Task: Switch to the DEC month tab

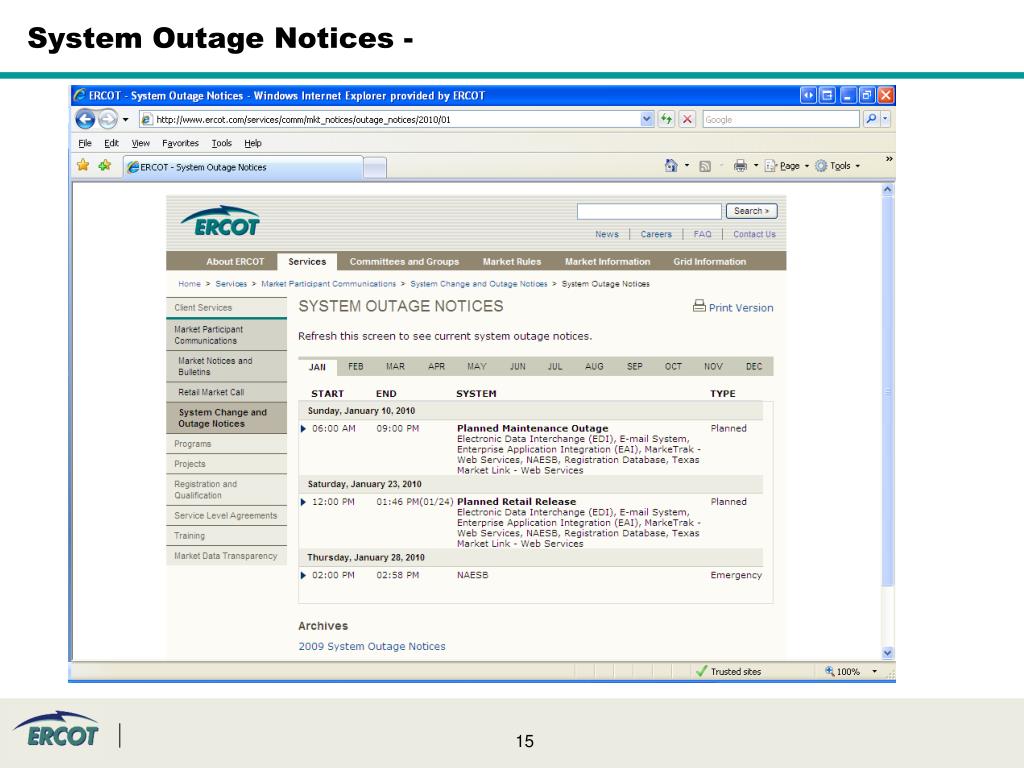Action: pos(754,366)
